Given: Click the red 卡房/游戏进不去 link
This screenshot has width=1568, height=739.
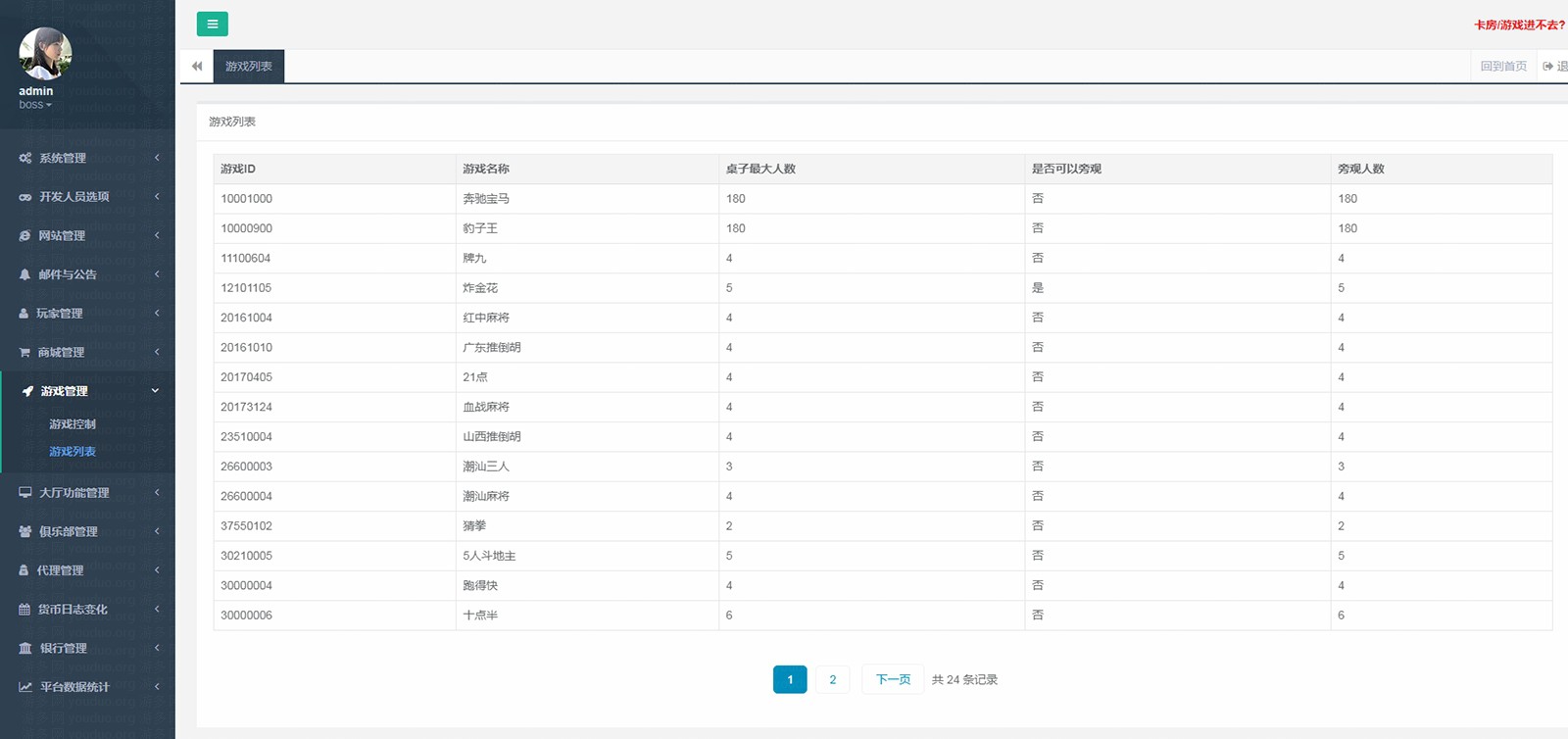Looking at the screenshot, I should pos(1519,25).
